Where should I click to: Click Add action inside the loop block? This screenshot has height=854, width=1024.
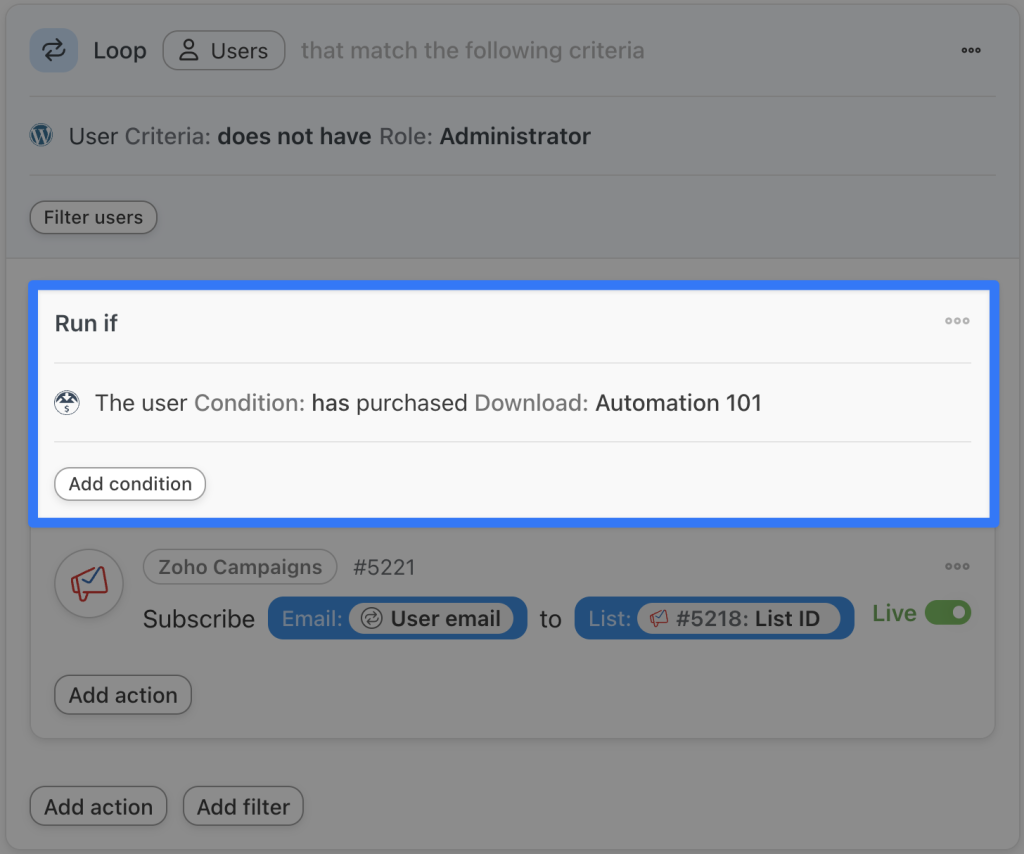122,694
